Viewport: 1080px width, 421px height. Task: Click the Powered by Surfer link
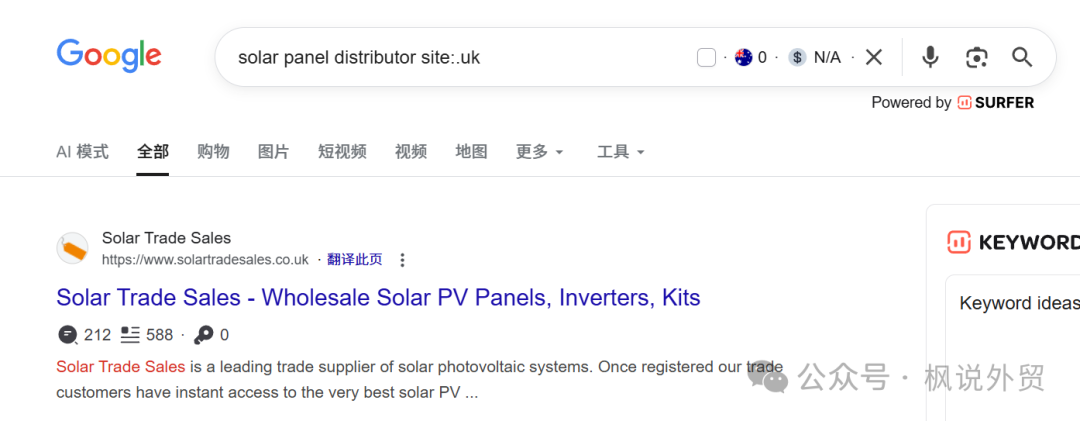coord(952,102)
